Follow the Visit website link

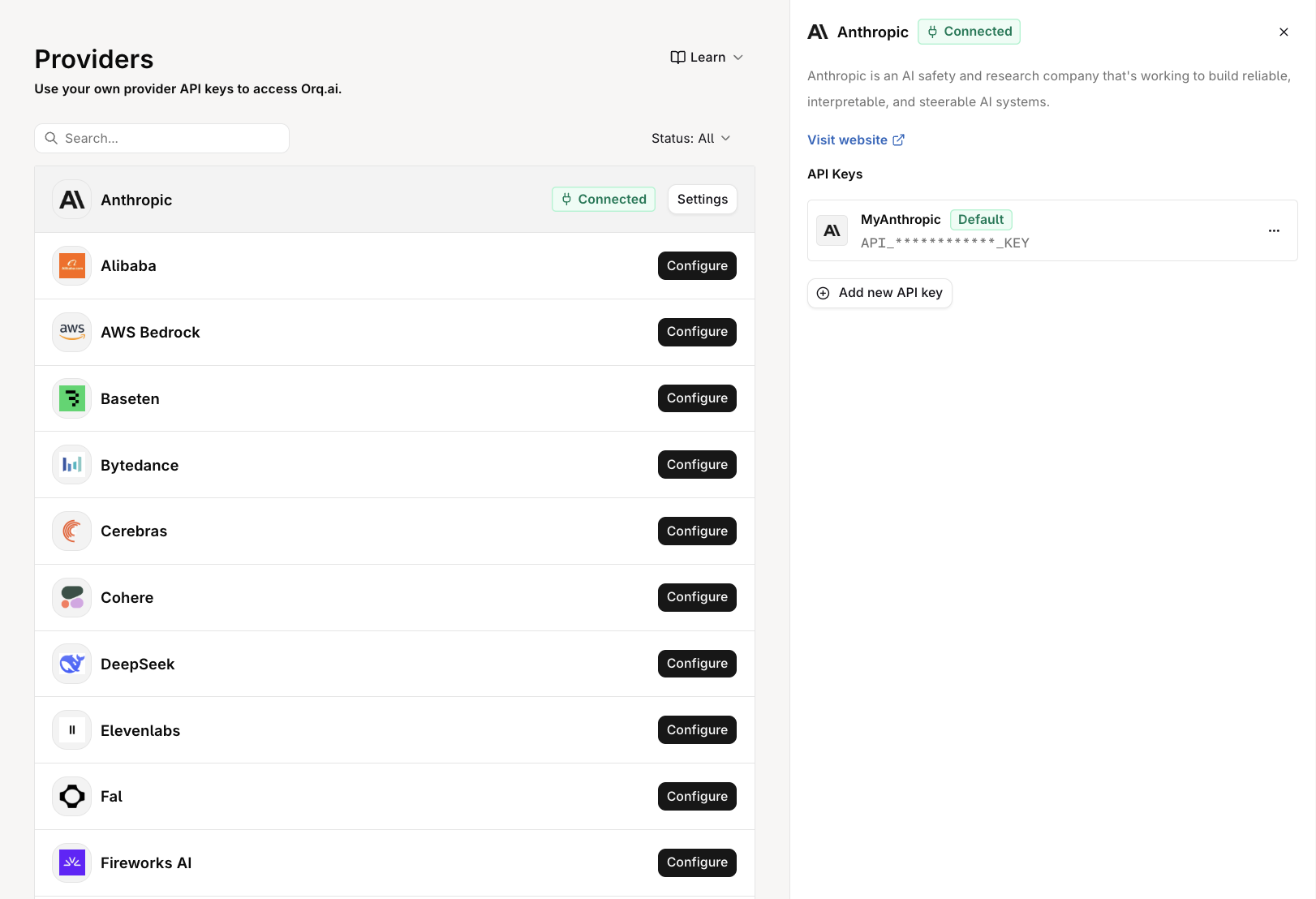click(855, 140)
